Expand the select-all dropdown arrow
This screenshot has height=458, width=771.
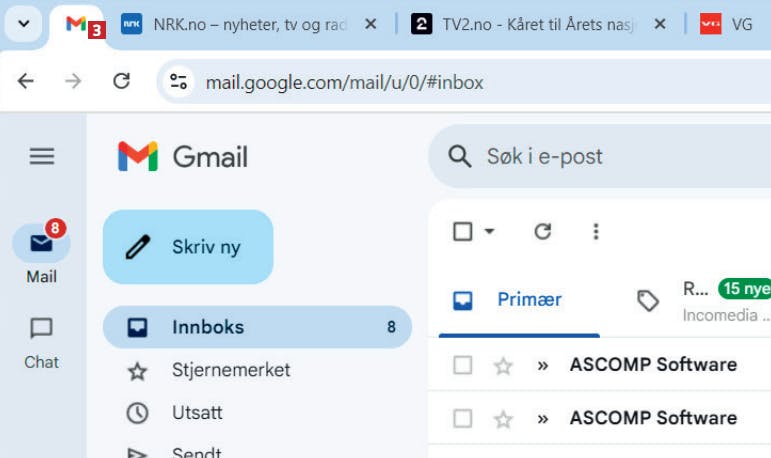490,232
